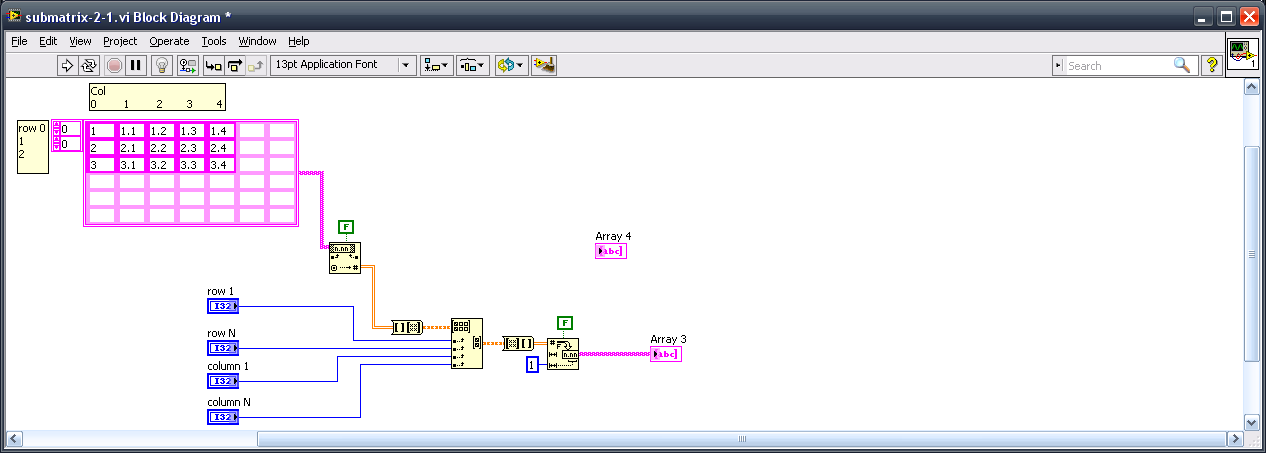The image size is (1266, 453).
Task: Open the 13pt Application Font dropdown
Action: [343, 65]
